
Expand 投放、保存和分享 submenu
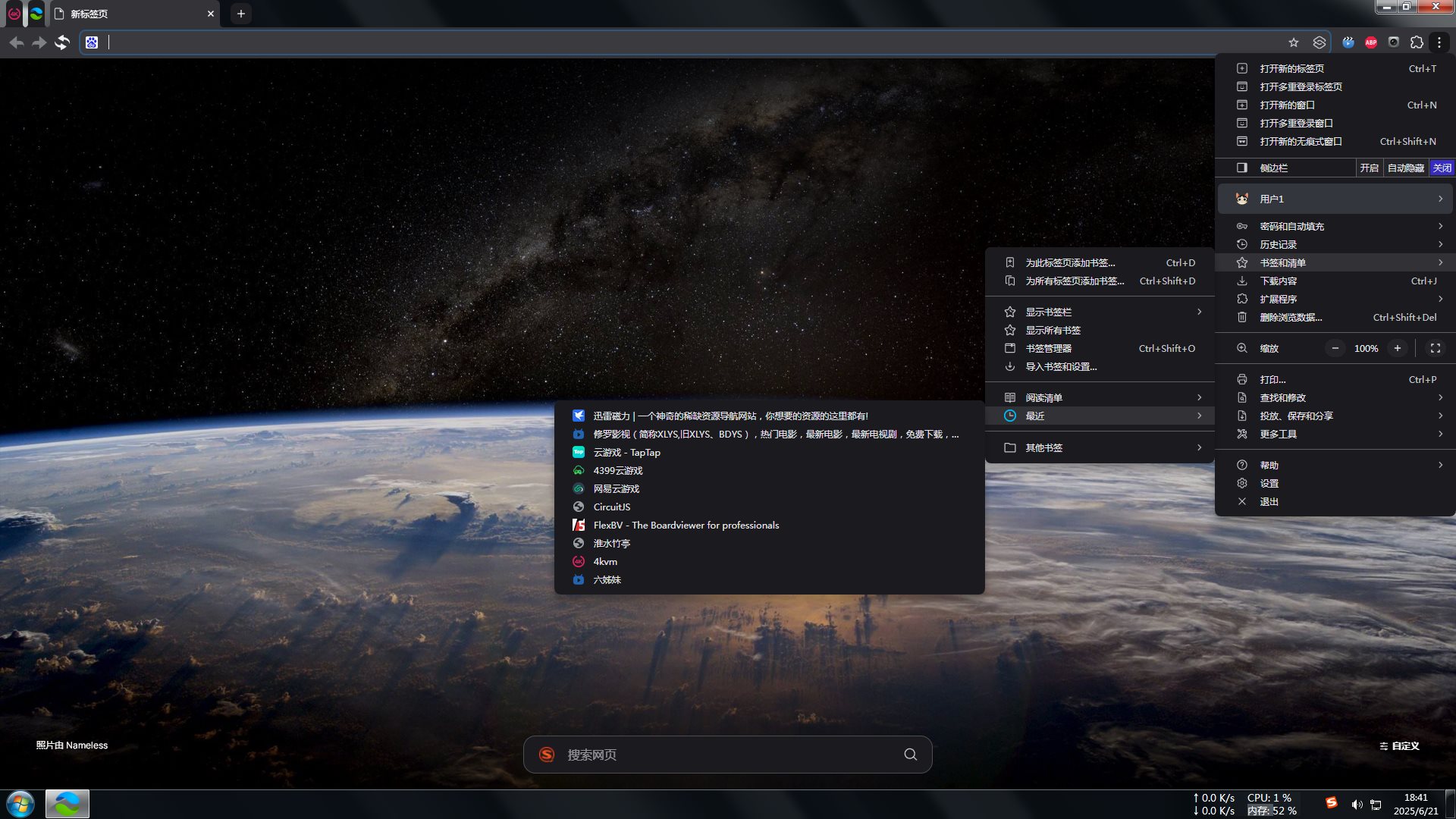click(1335, 416)
